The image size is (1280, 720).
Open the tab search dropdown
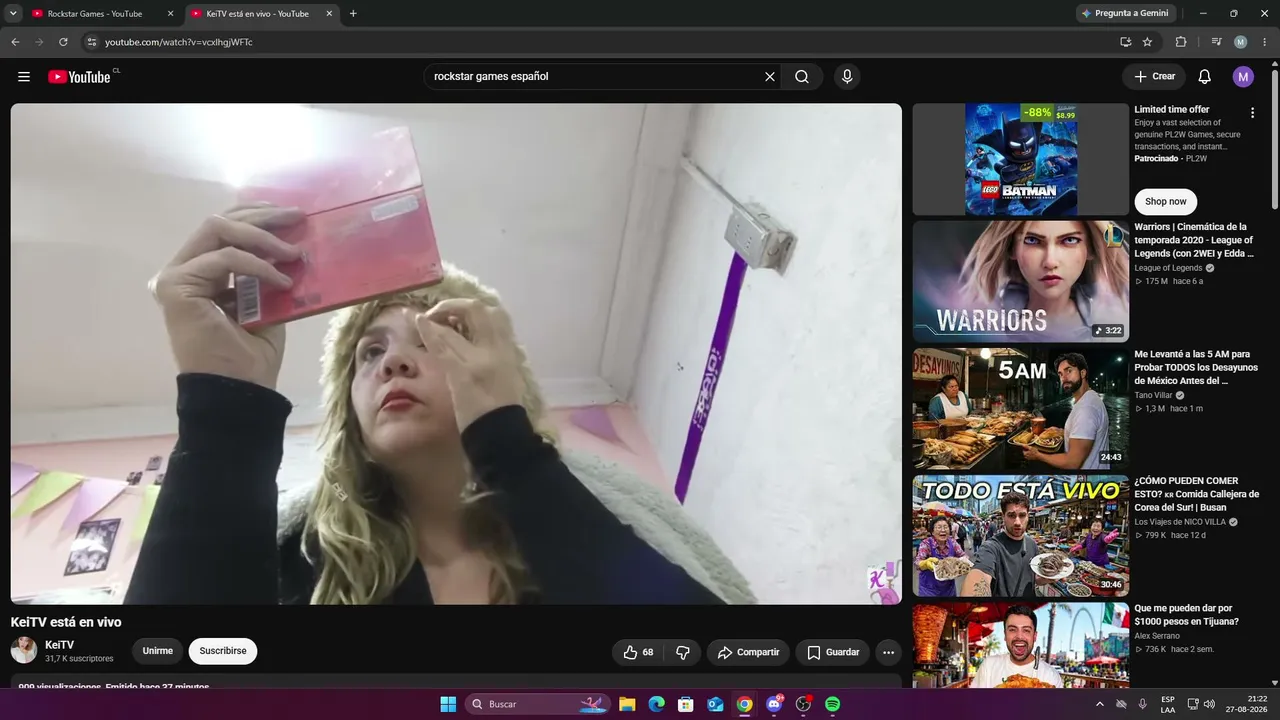coord(13,14)
